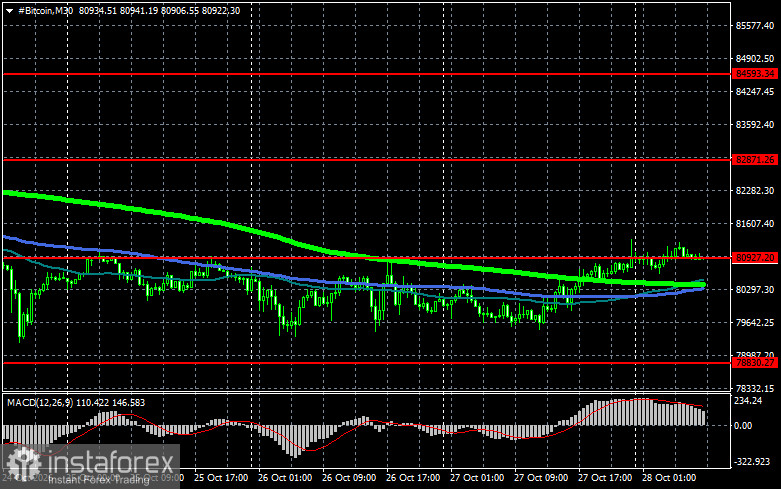The width and height of the screenshot is (781, 489).
Task: Select the red 78830.27 price level label
Action: point(755,363)
